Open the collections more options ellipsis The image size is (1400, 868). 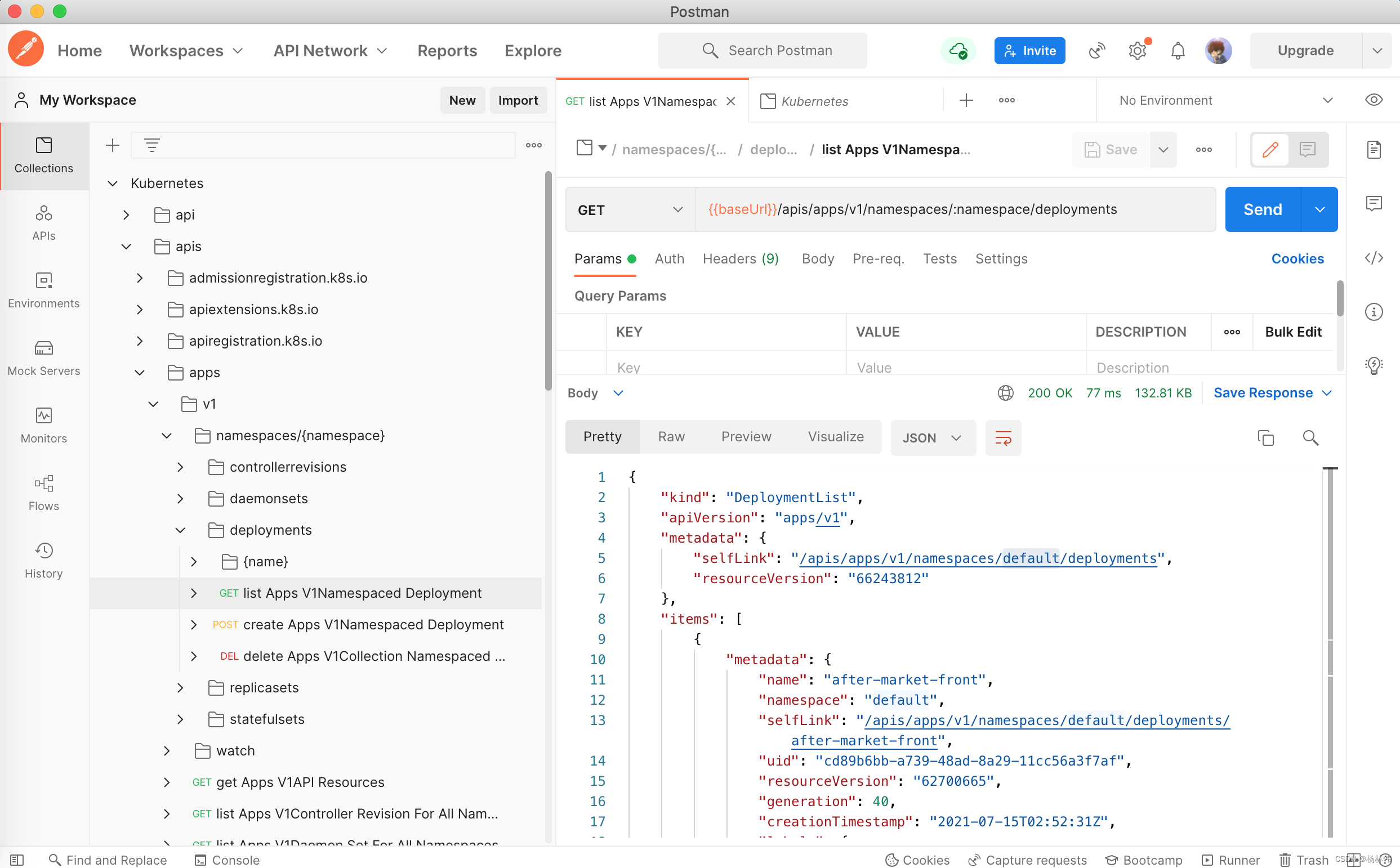[x=533, y=145]
